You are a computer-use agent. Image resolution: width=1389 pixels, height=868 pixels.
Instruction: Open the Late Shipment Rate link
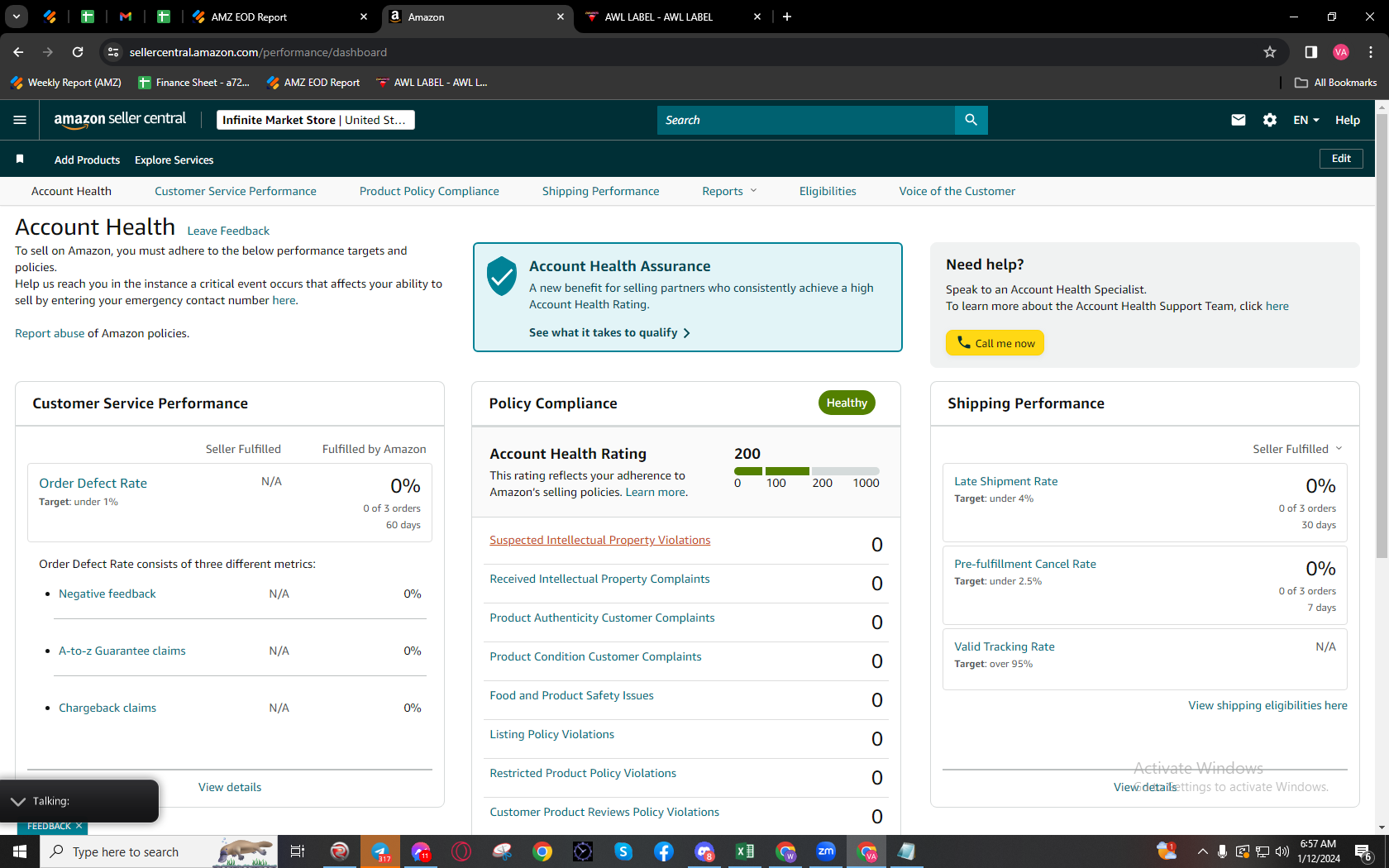click(1005, 481)
